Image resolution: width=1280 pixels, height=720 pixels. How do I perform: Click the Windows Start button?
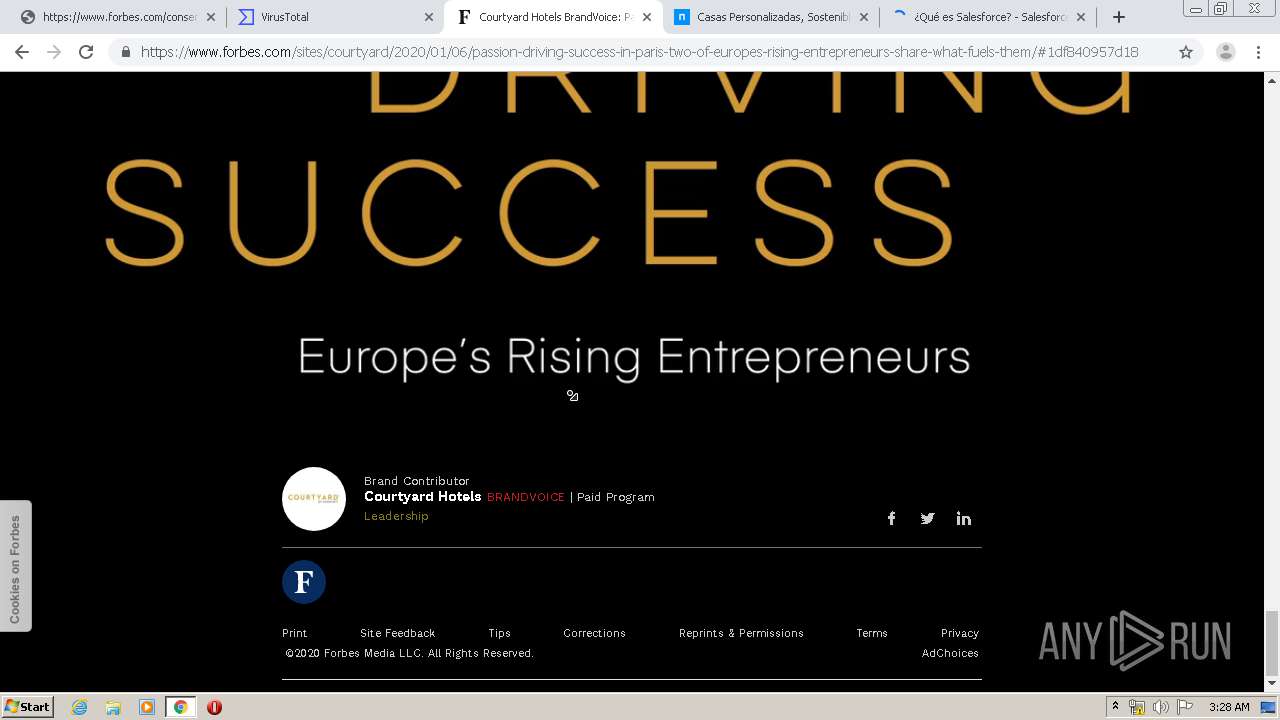click(27, 706)
